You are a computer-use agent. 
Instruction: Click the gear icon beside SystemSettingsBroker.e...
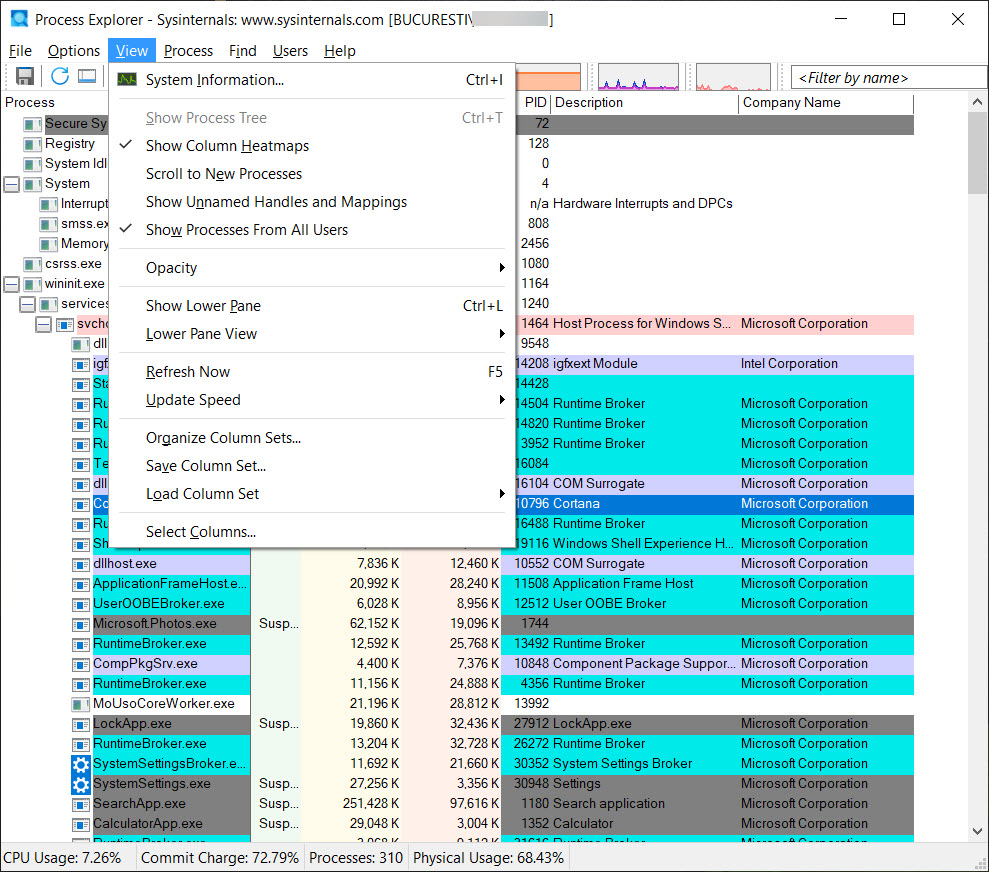tap(81, 764)
